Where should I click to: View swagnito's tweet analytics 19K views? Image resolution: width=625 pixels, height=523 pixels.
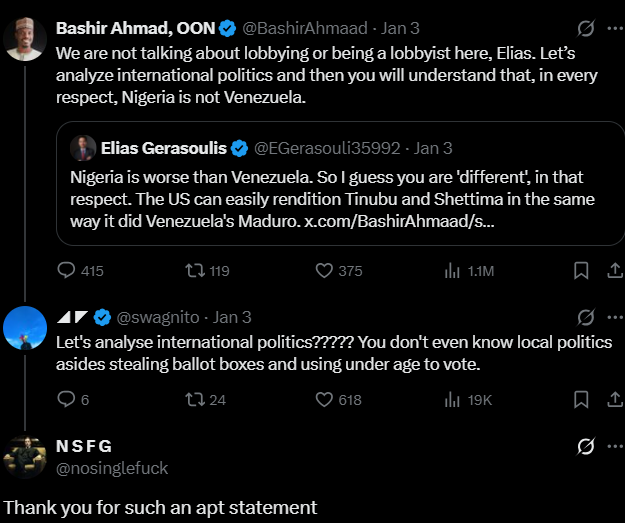pyautogui.click(x=451, y=399)
